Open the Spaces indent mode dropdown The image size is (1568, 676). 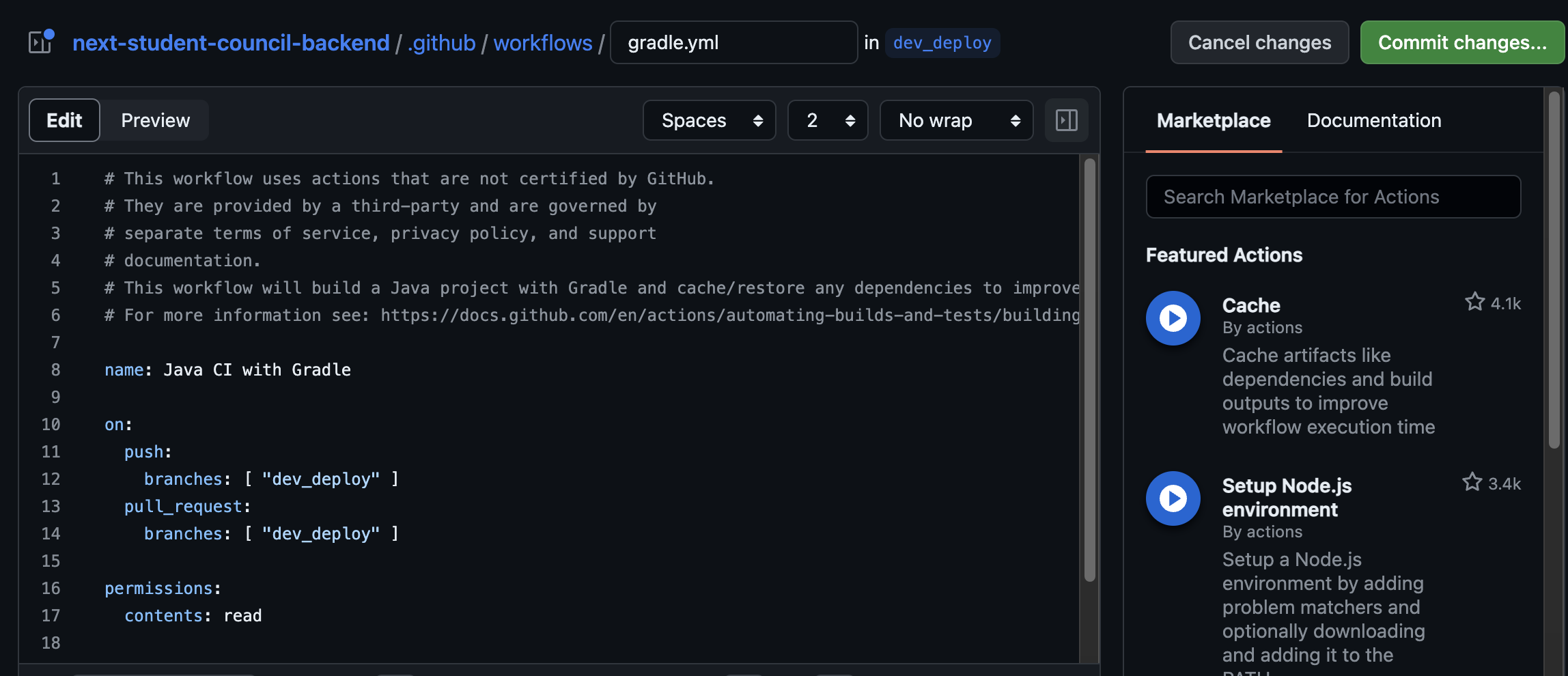(709, 120)
